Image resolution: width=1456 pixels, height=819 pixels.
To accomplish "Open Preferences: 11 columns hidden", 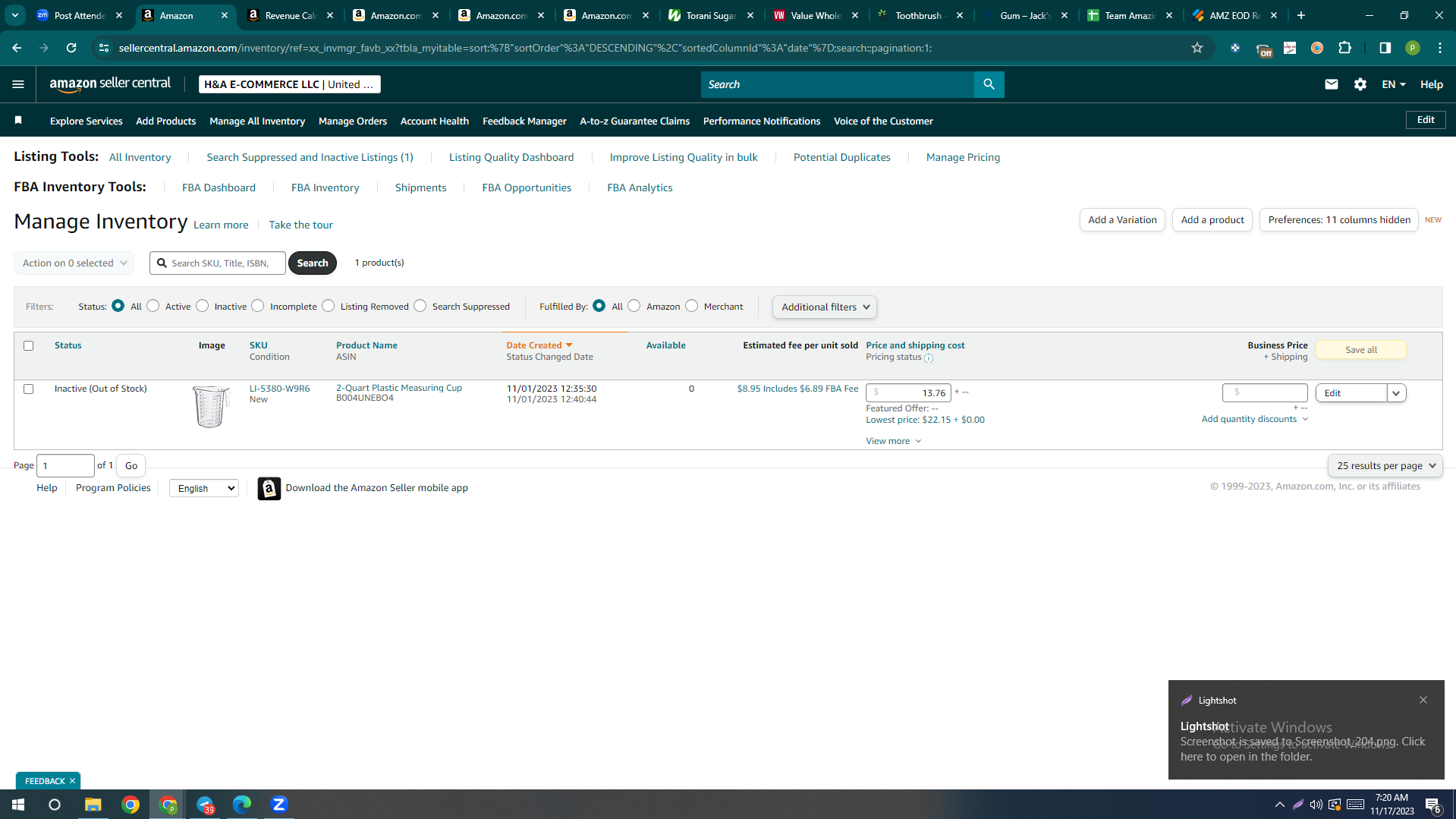I will (1339, 220).
